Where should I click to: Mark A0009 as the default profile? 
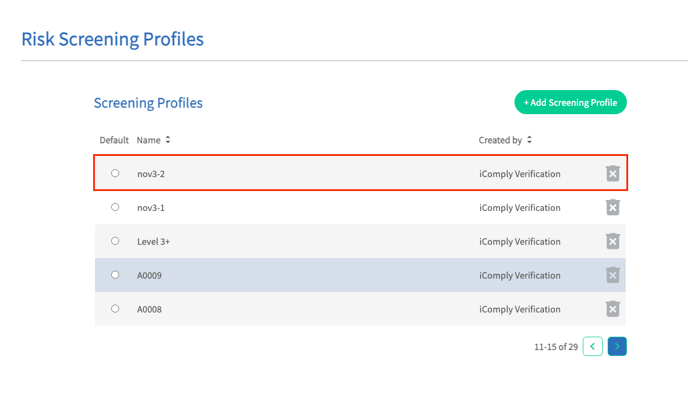coord(115,275)
